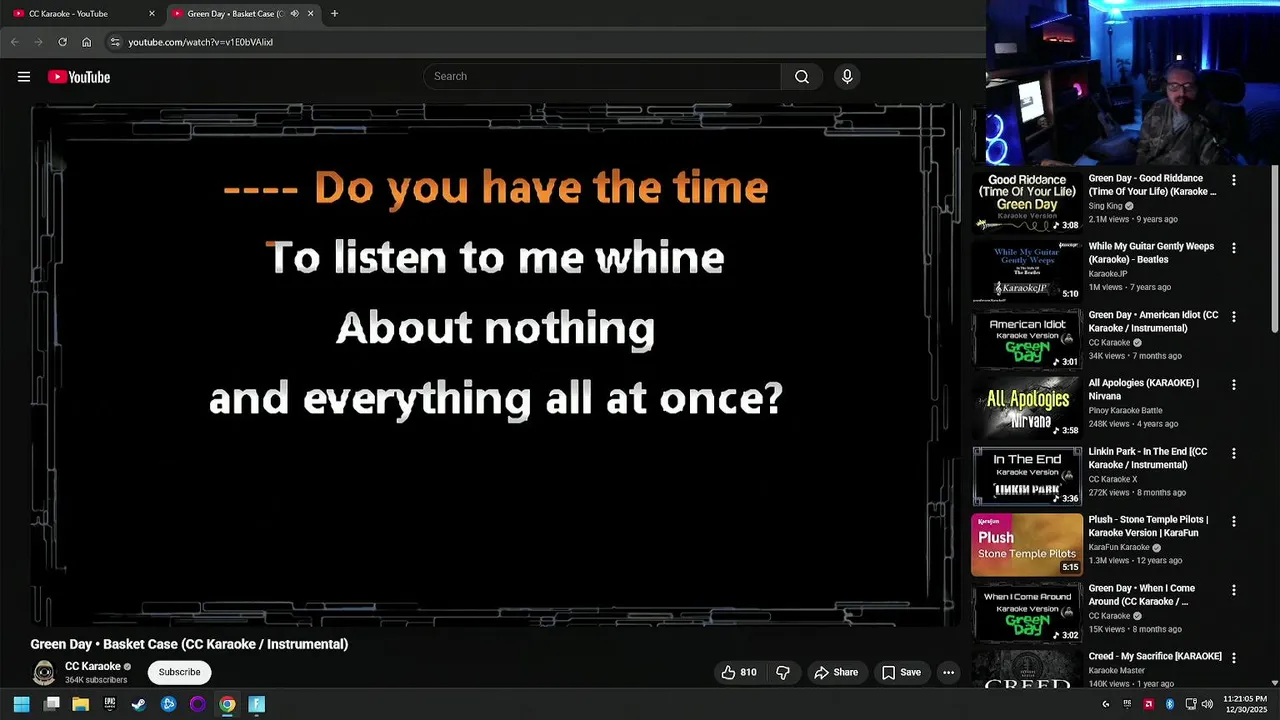Open the AMD software tray icon
Image resolution: width=1280 pixels, height=720 pixels.
click(x=1148, y=704)
